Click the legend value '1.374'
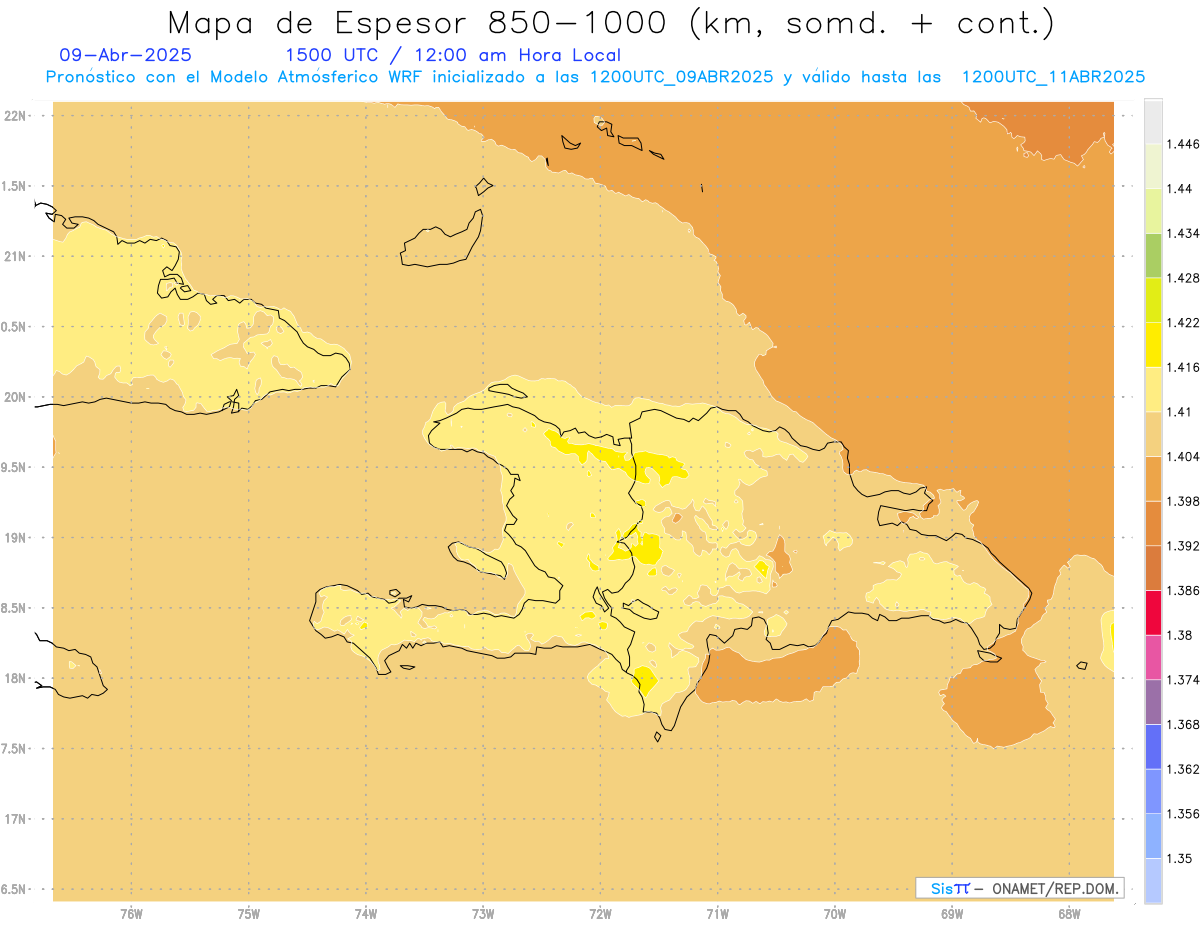This screenshot has height=927, width=1200. pos(1185,680)
